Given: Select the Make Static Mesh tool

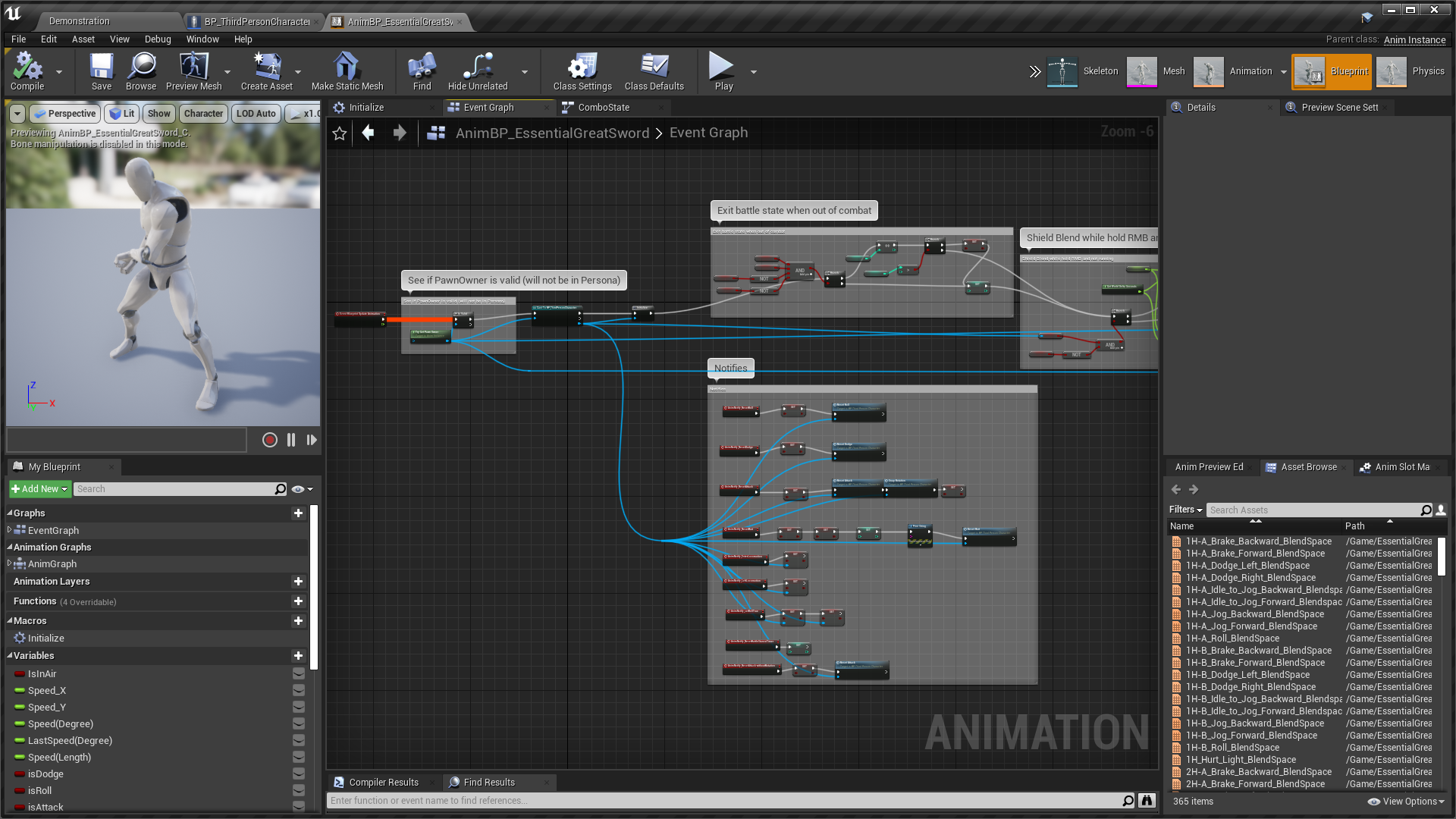Looking at the screenshot, I should coord(347,71).
